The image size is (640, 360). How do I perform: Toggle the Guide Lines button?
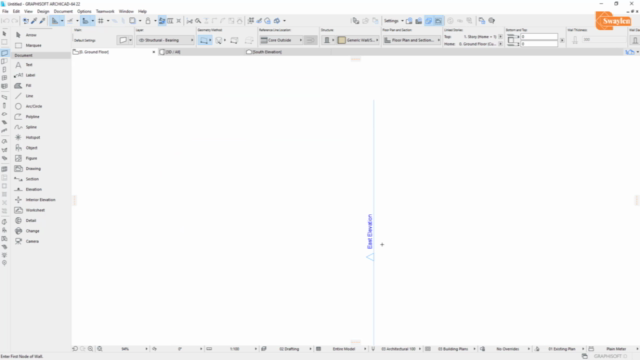click(x=55, y=21)
